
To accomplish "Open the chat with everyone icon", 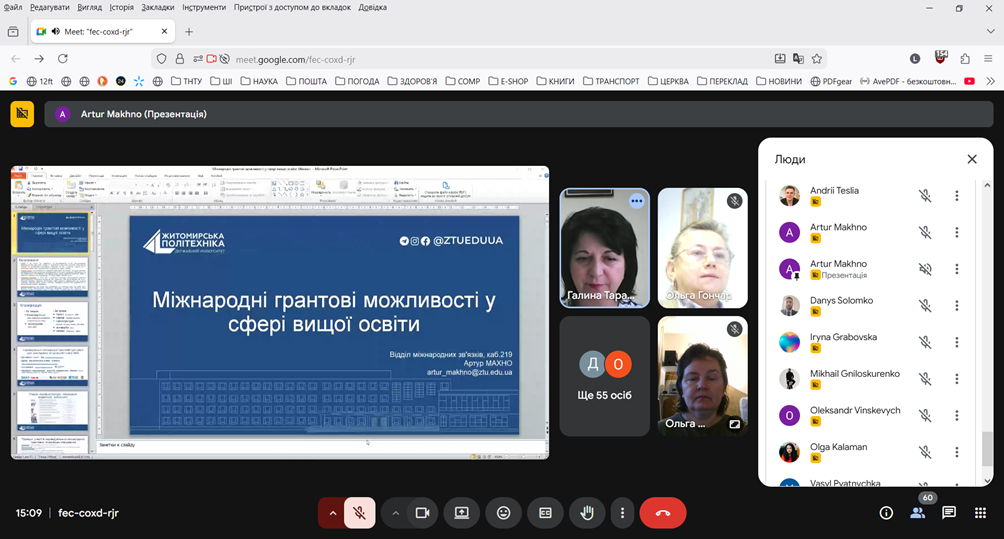I will [948, 513].
